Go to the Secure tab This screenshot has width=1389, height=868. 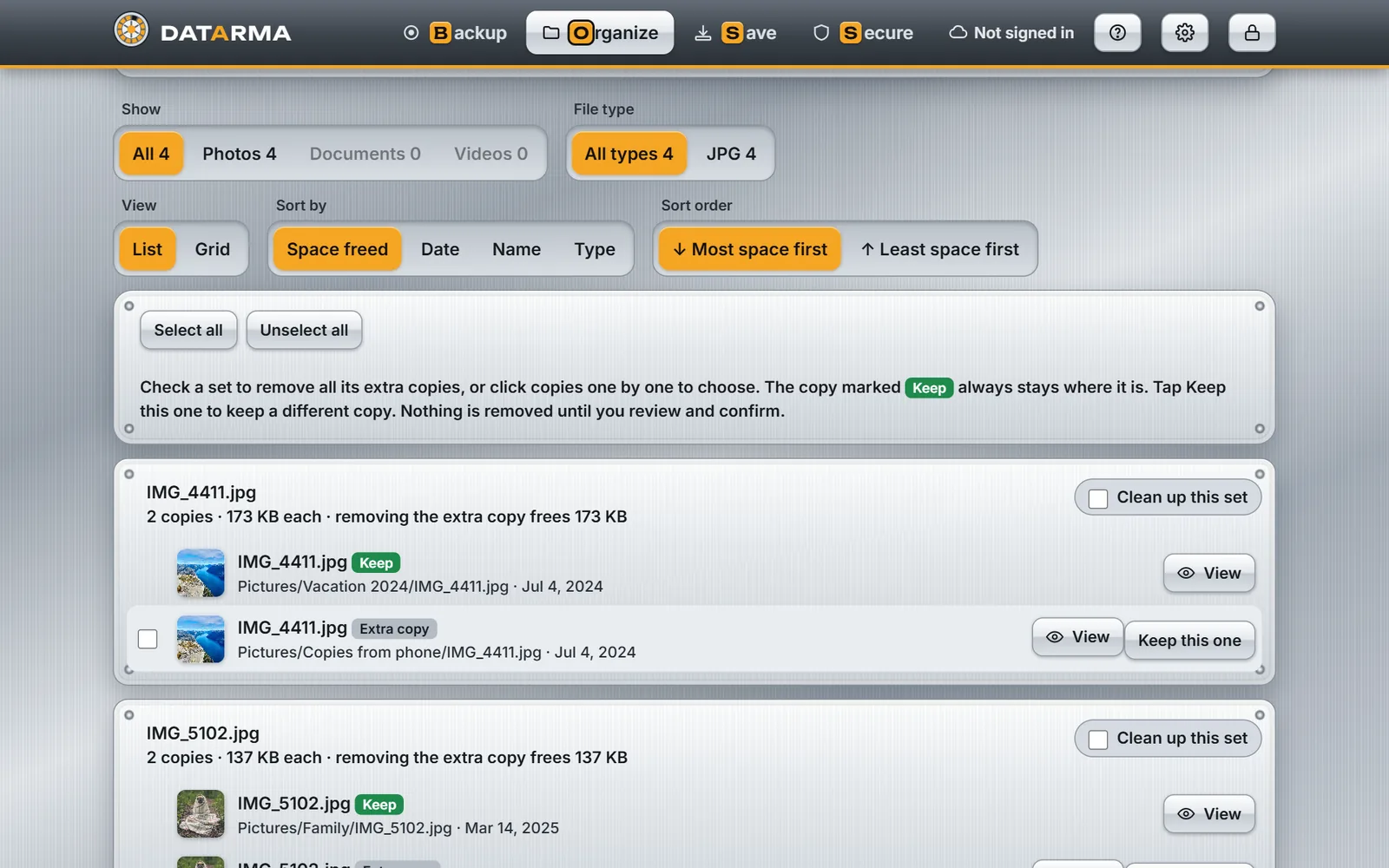coord(863,33)
